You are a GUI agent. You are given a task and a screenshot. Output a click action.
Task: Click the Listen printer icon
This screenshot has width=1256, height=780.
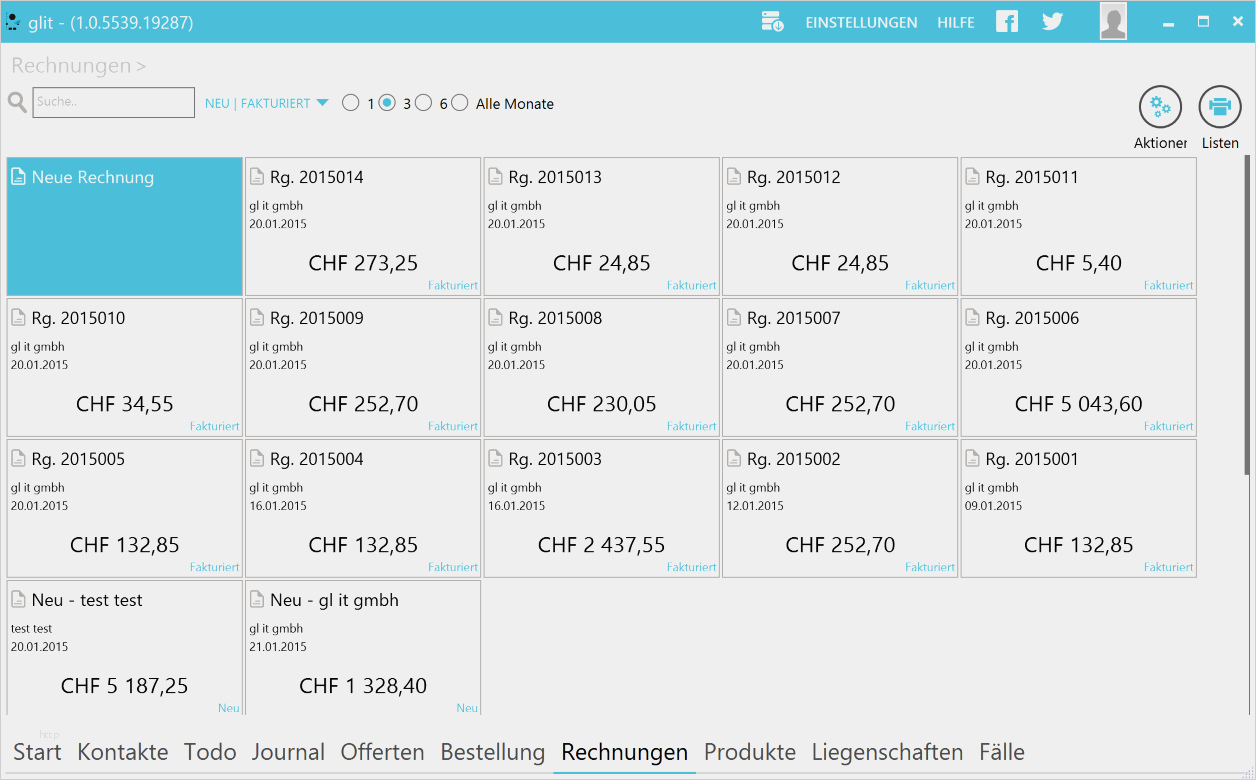[x=1220, y=107]
